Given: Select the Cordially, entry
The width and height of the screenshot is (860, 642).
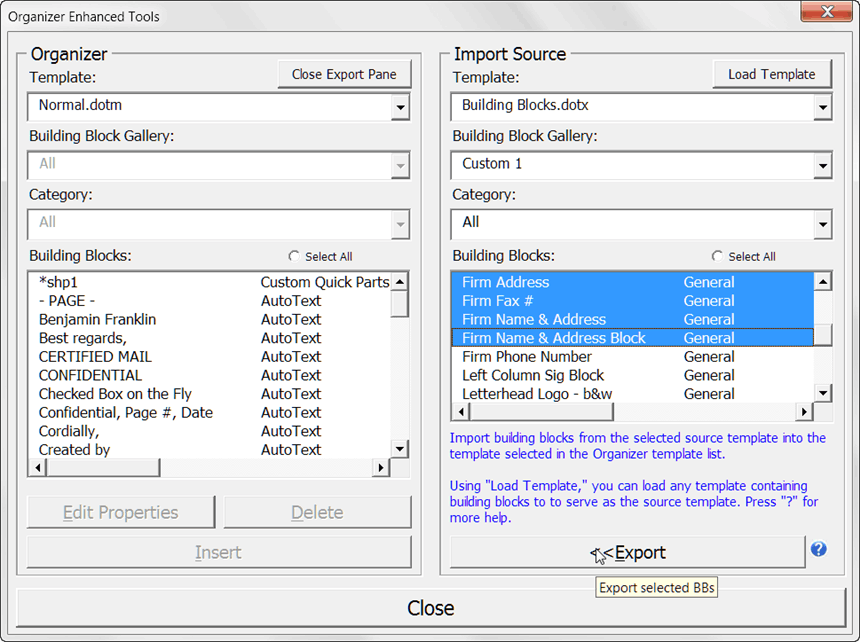Looking at the screenshot, I should [210, 431].
